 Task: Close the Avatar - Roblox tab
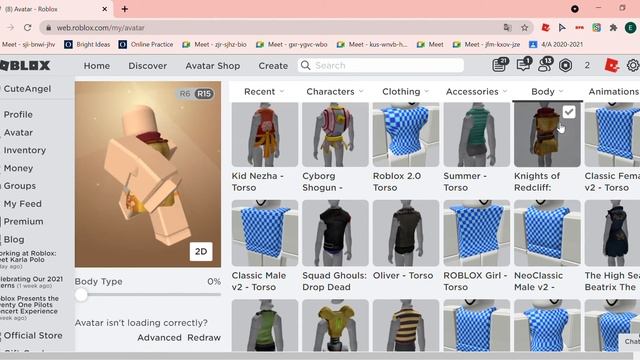pyautogui.click(x=105, y=9)
